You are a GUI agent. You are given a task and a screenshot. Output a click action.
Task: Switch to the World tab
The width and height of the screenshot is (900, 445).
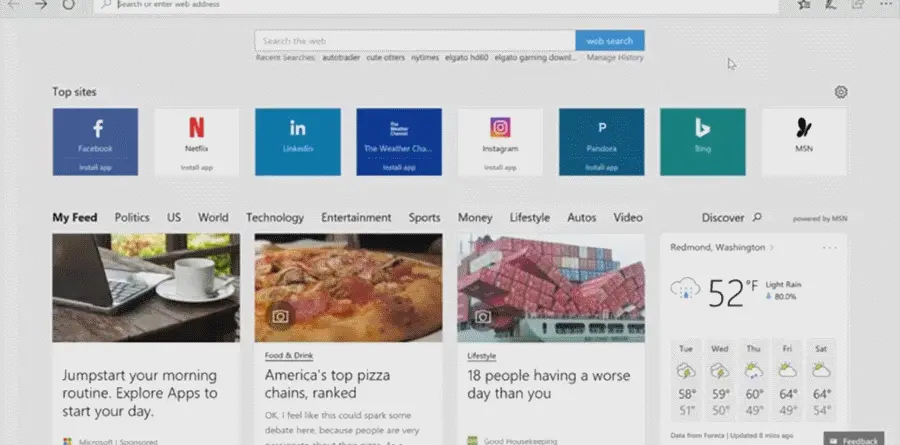(x=213, y=218)
